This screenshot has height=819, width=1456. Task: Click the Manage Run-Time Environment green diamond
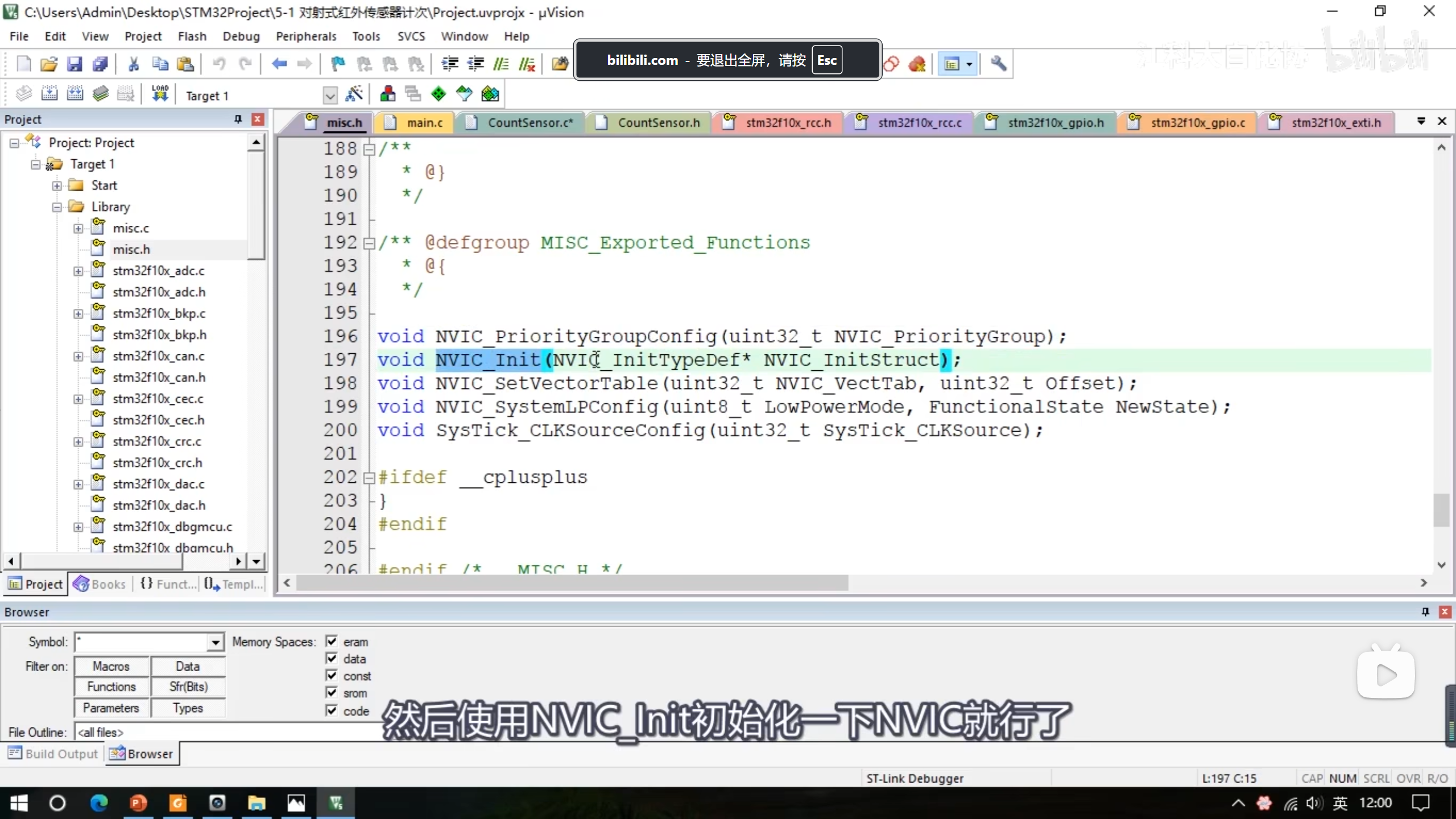(438, 94)
